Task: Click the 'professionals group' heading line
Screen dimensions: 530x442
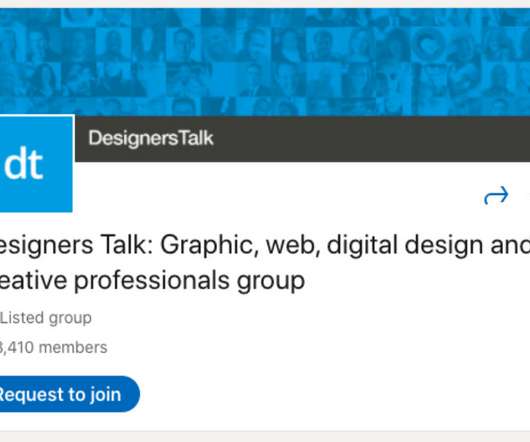Action: [189, 281]
